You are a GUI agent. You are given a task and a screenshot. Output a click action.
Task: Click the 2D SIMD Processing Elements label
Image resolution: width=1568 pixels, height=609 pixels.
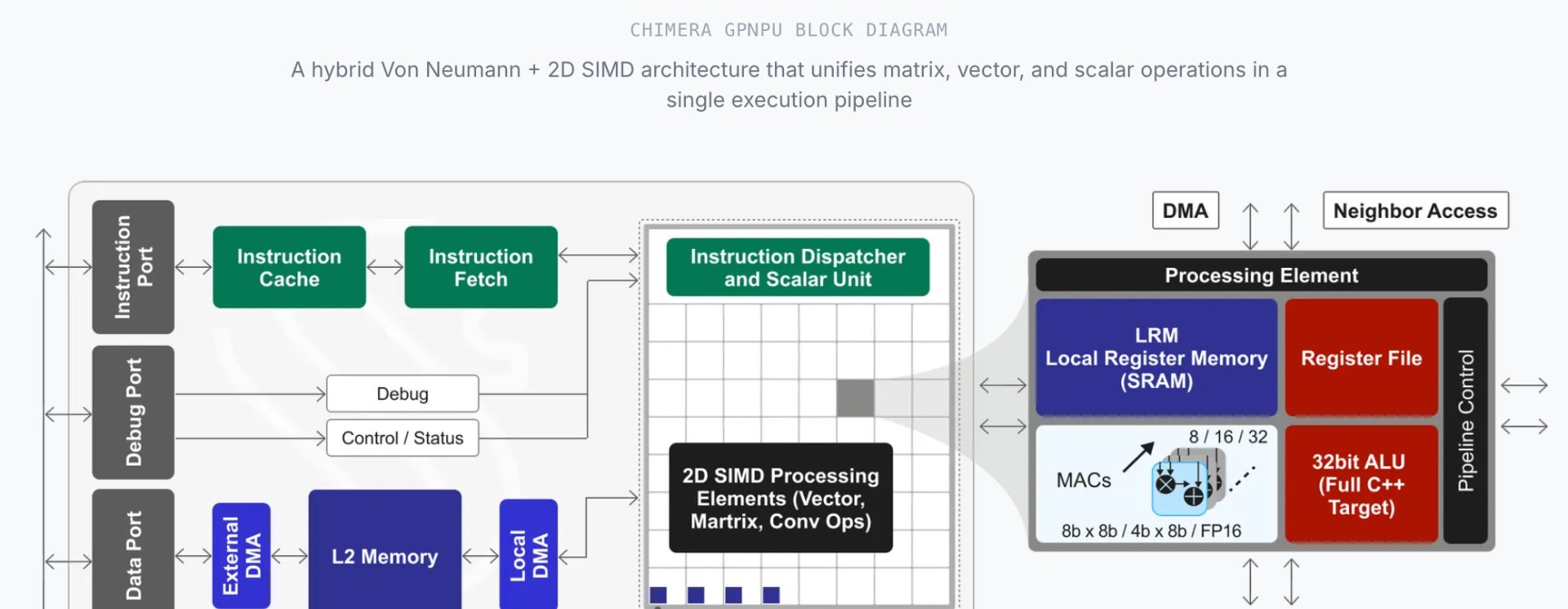(x=780, y=498)
